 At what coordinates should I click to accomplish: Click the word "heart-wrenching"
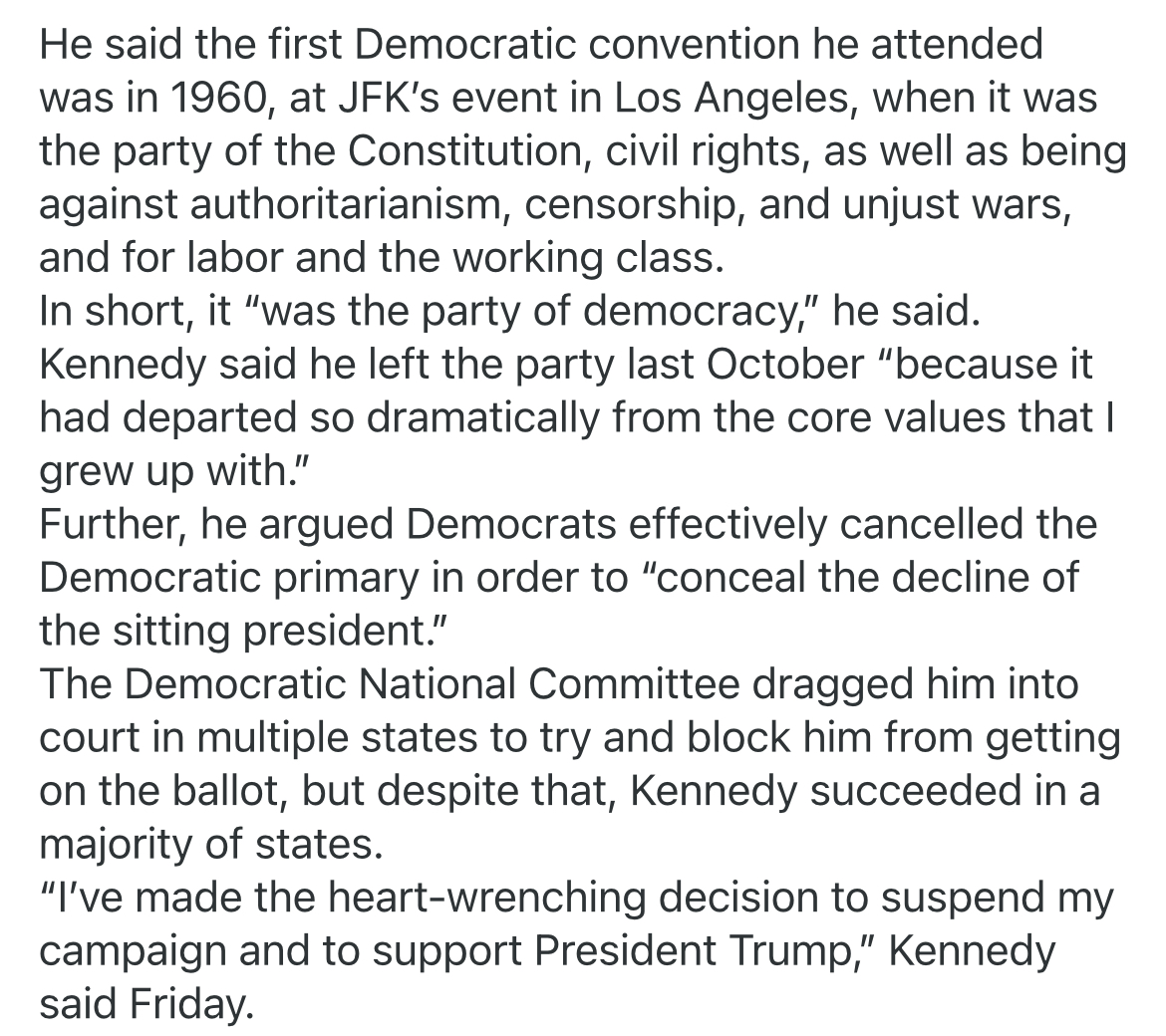tap(519, 900)
